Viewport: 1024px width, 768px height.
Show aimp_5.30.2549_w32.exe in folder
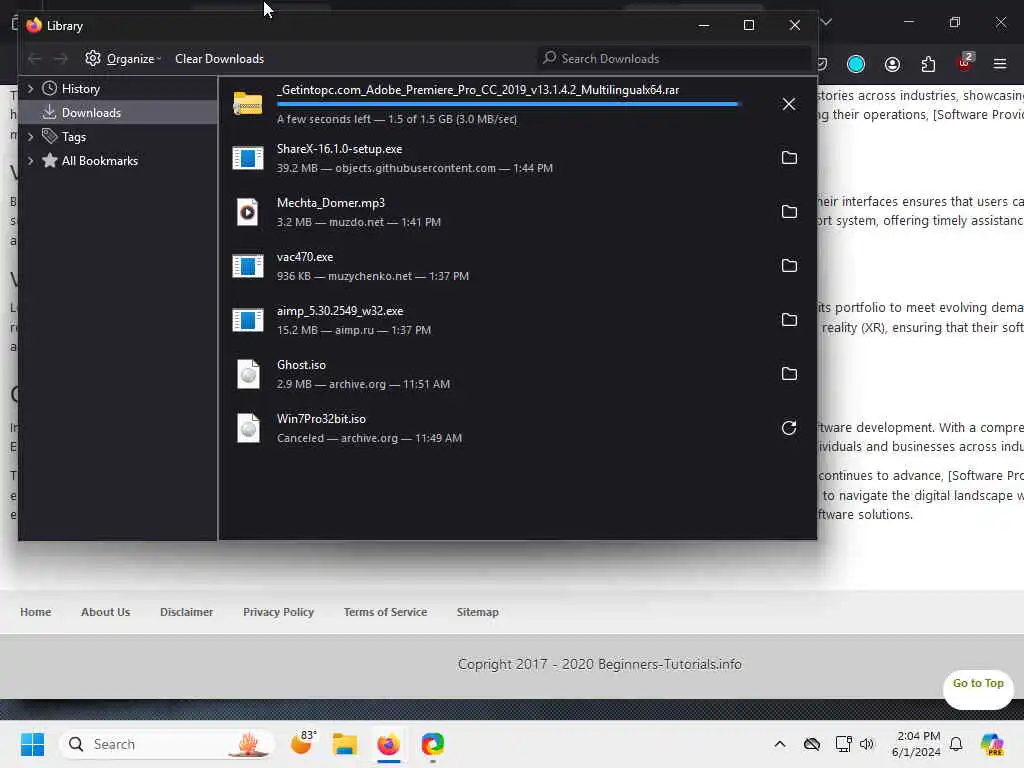(789, 320)
